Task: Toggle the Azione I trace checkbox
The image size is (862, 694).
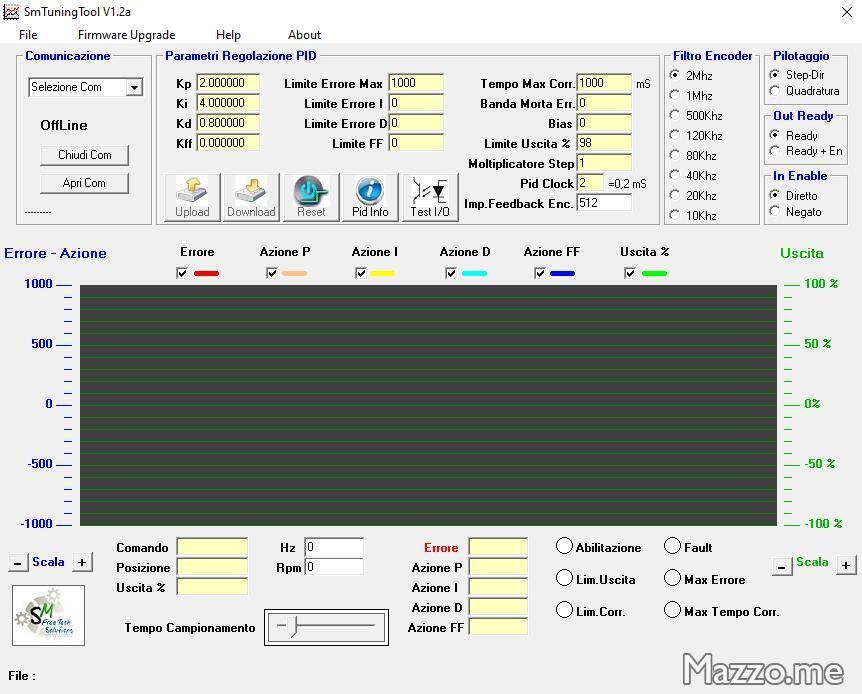Action: click(361, 273)
